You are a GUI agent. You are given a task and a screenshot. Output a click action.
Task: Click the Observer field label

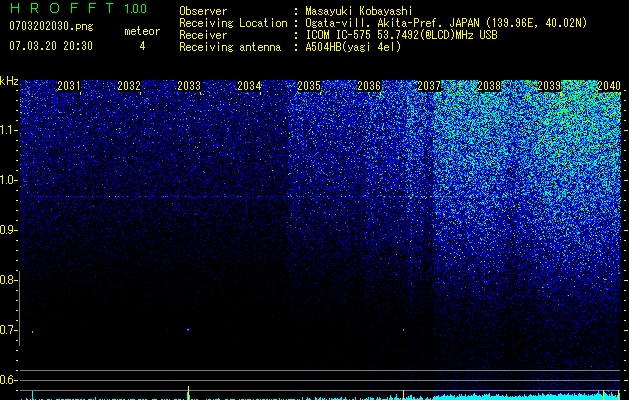(x=203, y=11)
